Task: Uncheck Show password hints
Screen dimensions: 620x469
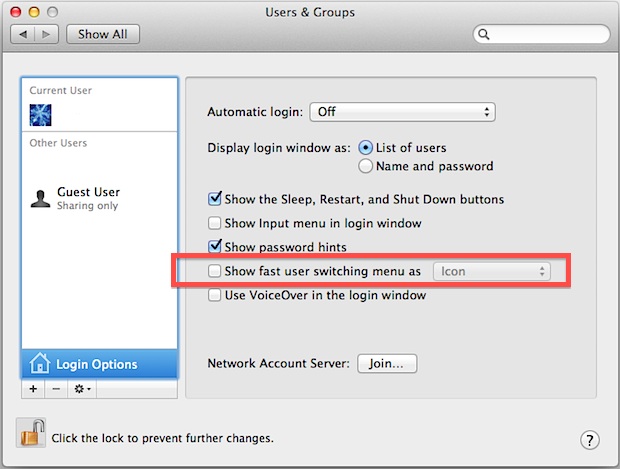Action: pyautogui.click(x=214, y=246)
